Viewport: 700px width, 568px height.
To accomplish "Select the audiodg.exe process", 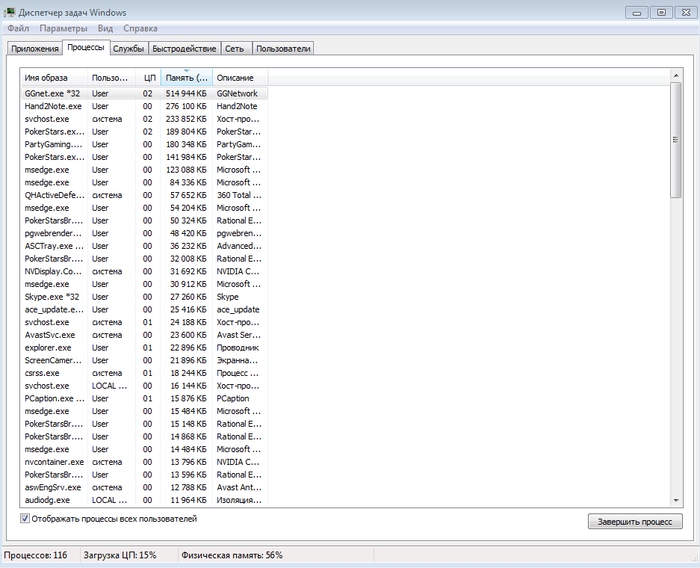I will tap(144, 500).
